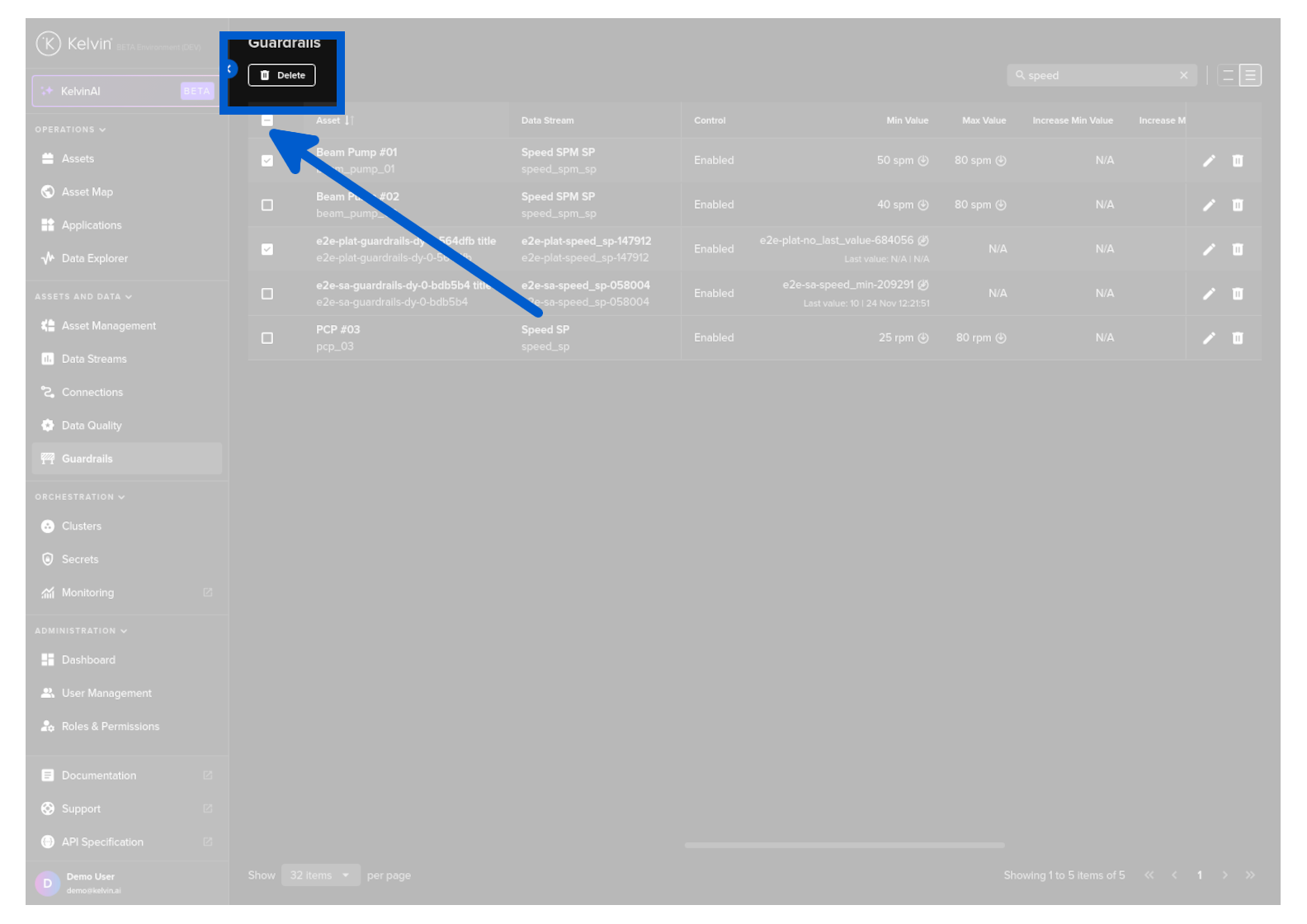Open the KelvinAI beta button
The height and width of the screenshot is (924, 1307).
pos(124,91)
